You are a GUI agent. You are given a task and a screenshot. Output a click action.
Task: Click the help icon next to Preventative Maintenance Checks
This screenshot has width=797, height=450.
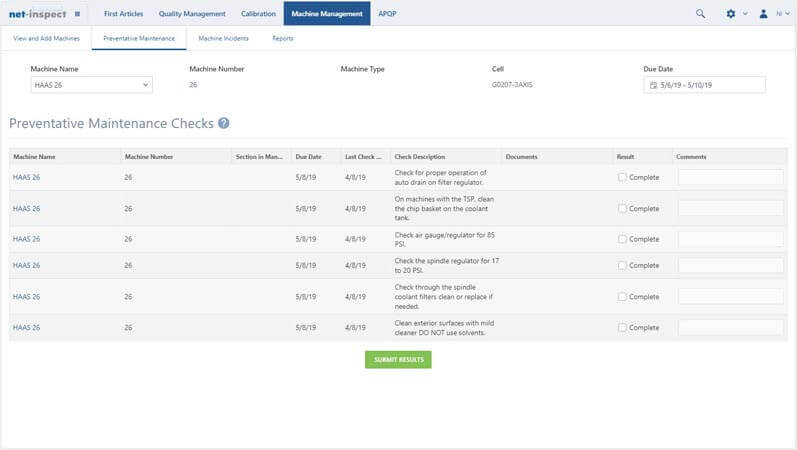coord(224,124)
